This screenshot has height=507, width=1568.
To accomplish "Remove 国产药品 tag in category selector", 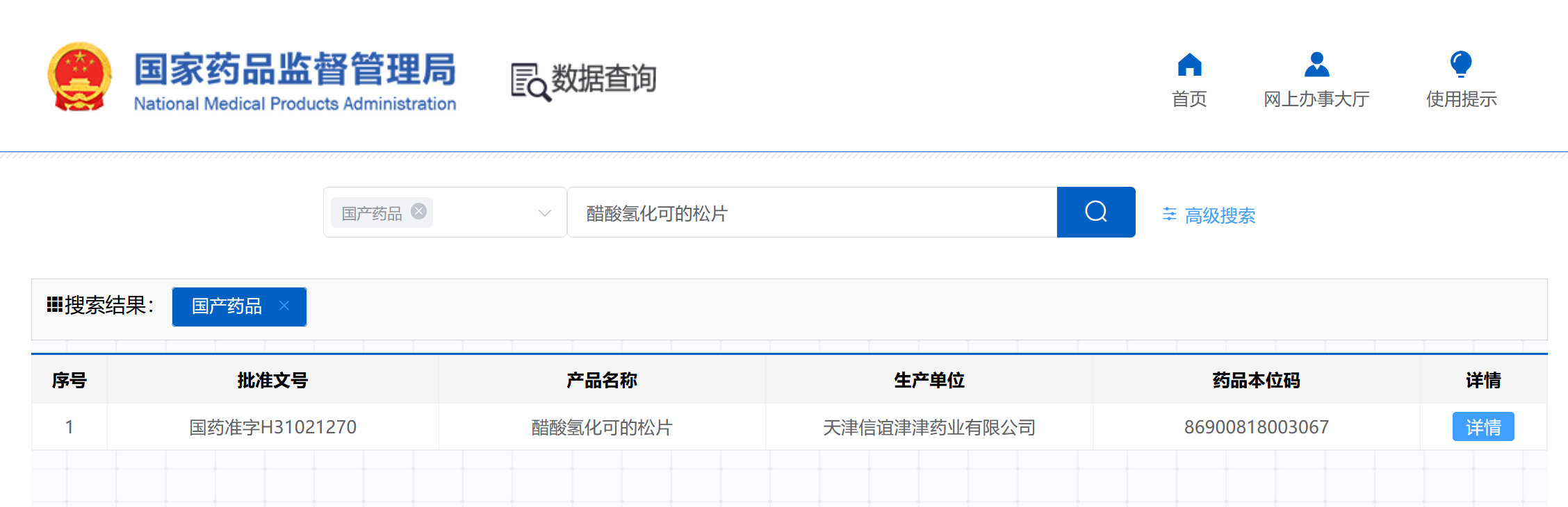I will click(x=418, y=211).
